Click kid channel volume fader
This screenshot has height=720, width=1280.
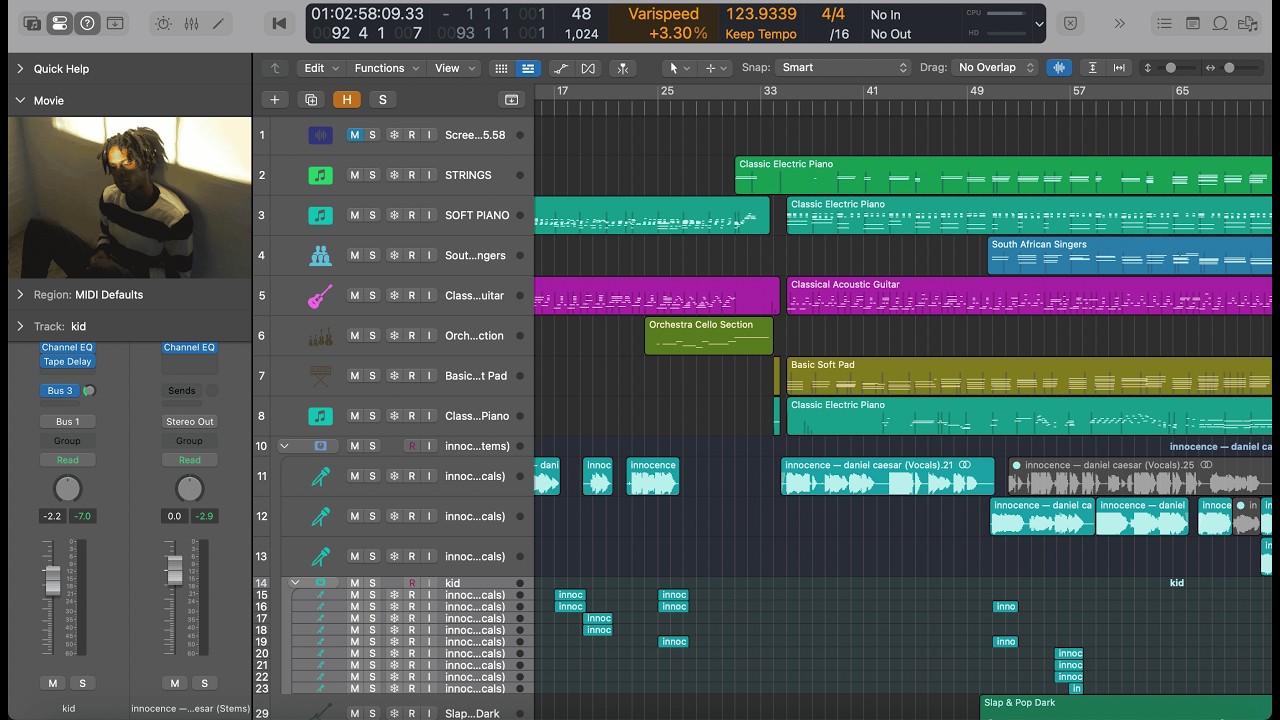[52, 580]
